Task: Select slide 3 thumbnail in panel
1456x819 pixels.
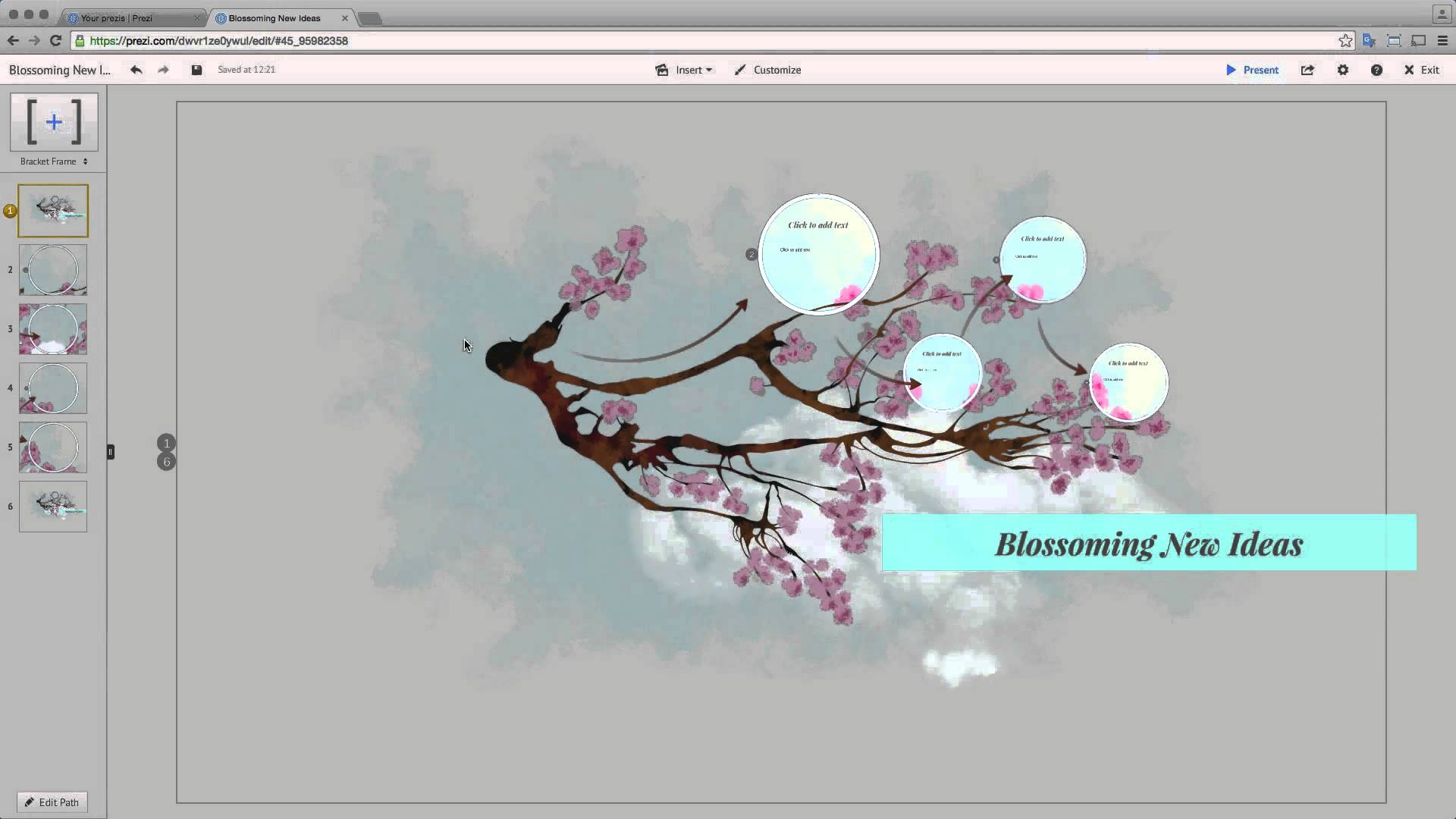Action: (x=53, y=329)
